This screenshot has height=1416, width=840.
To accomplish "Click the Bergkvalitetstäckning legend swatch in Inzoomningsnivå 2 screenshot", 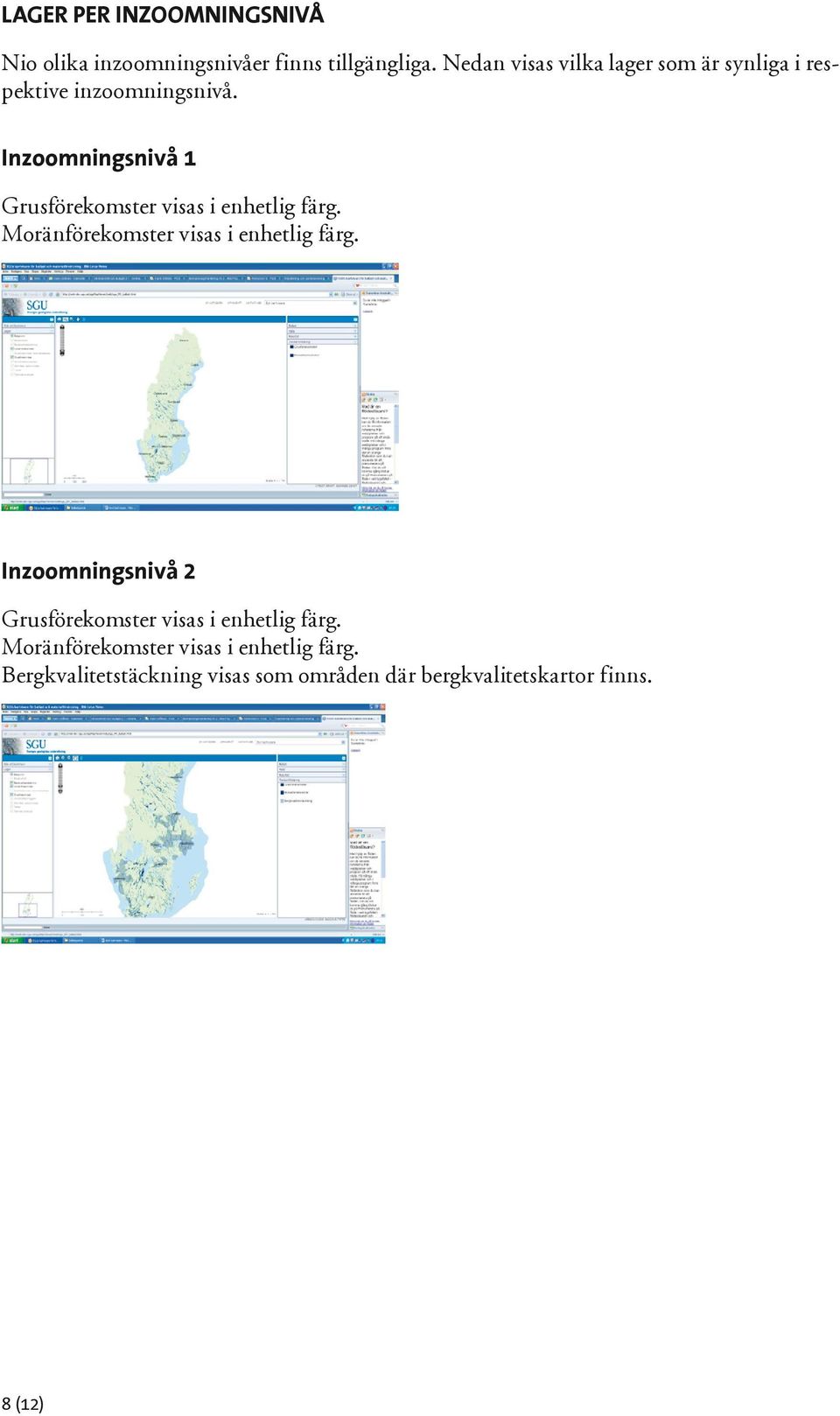I will pyautogui.click(x=283, y=801).
